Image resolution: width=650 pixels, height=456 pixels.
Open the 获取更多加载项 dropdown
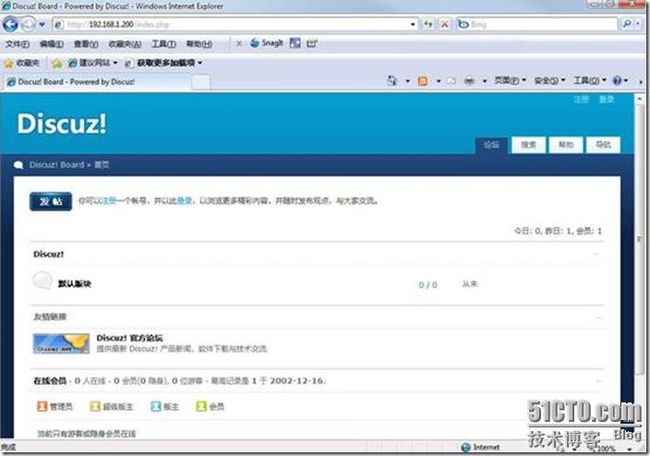pos(164,63)
